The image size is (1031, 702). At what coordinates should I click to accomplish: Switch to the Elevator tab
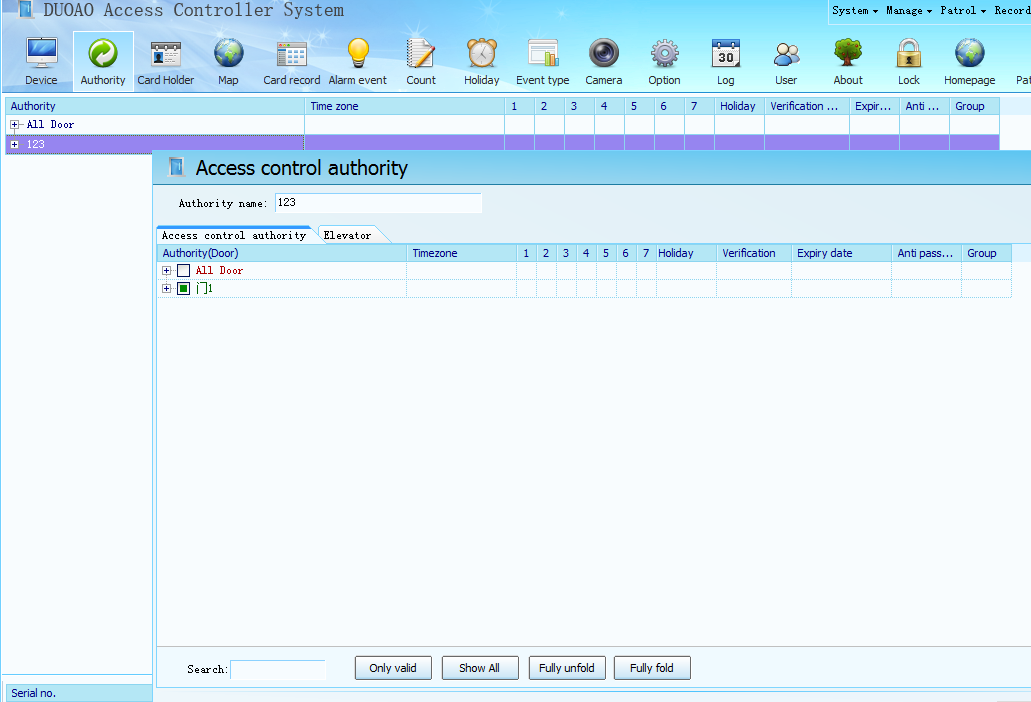tap(347, 236)
